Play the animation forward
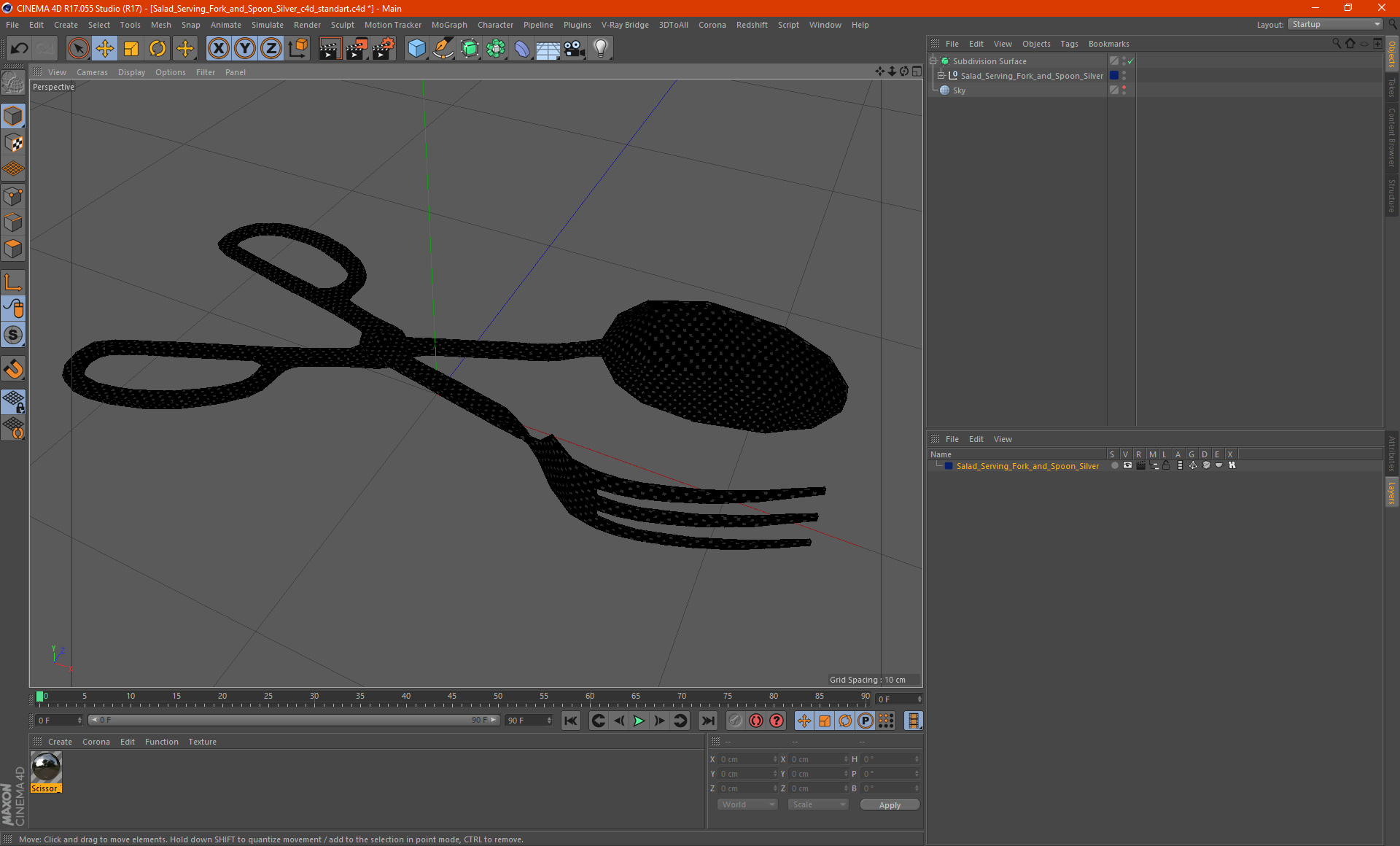This screenshot has height=846, width=1400. (x=639, y=721)
